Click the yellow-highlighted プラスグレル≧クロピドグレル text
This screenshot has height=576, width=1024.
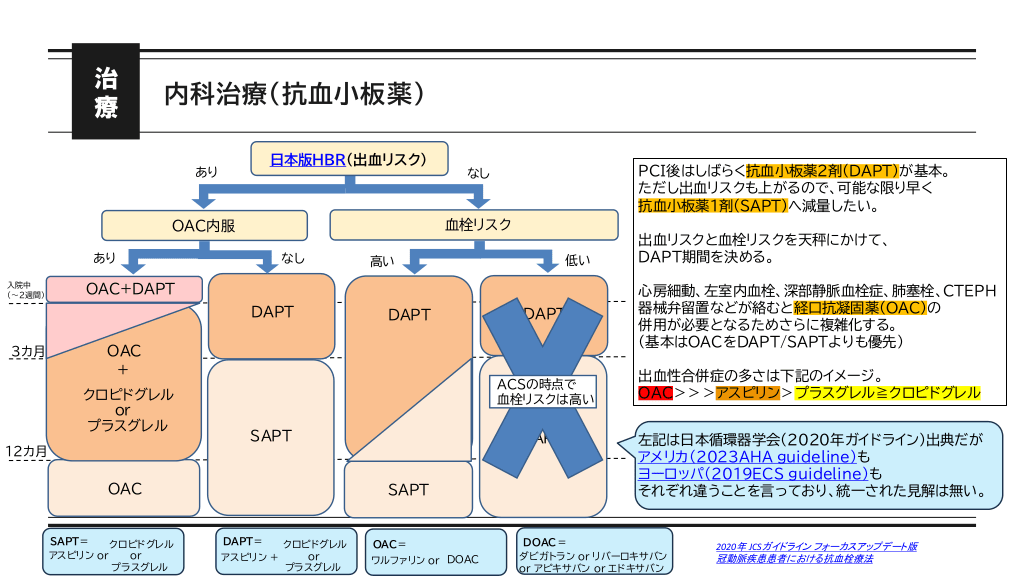pyautogui.click(x=886, y=393)
